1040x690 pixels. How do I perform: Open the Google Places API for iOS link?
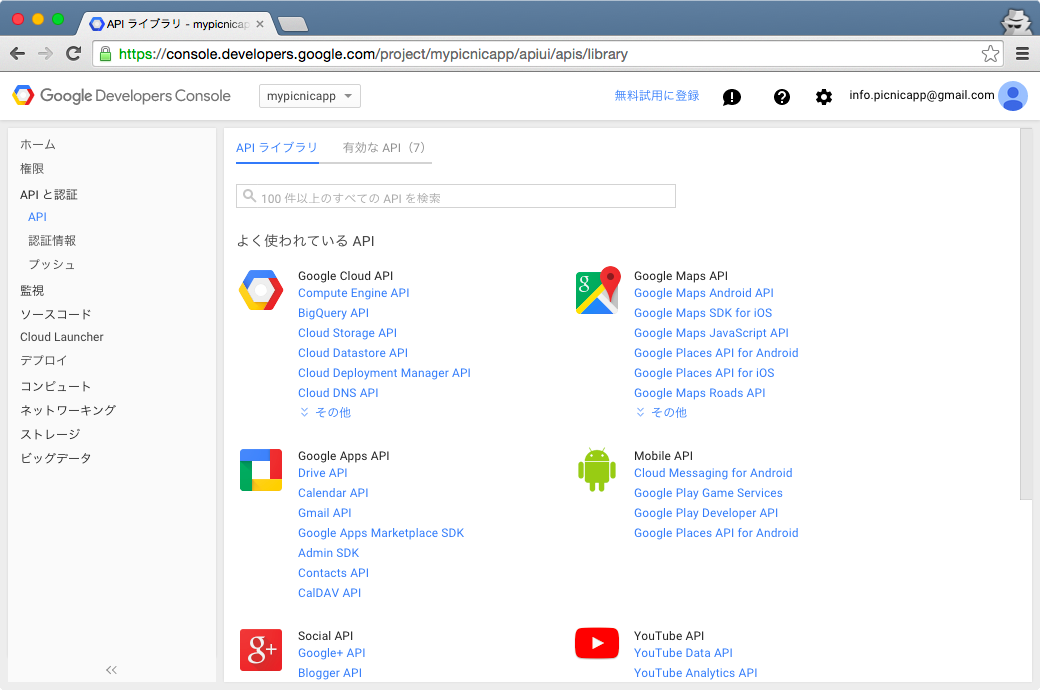click(704, 373)
